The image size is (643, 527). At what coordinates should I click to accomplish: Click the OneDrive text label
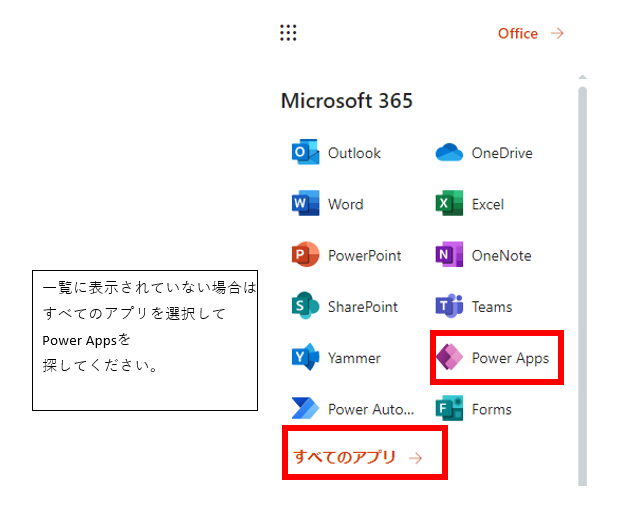click(502, 153)
